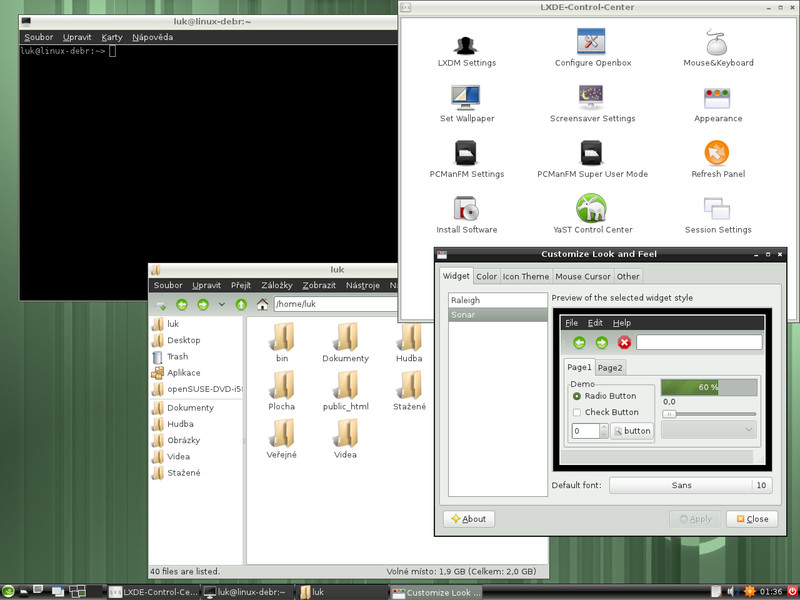800x600 pixels.
Task: Open PCManFM Settings
Action: 466,159
